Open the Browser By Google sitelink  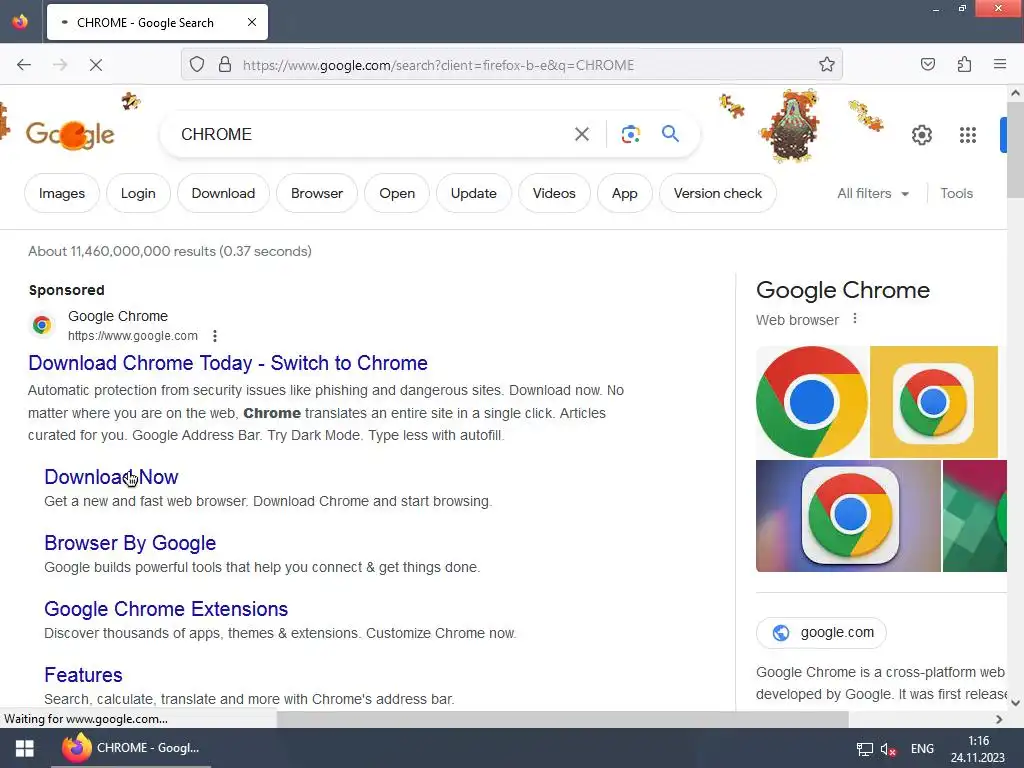pyautogui.click(x=130, y=543)
